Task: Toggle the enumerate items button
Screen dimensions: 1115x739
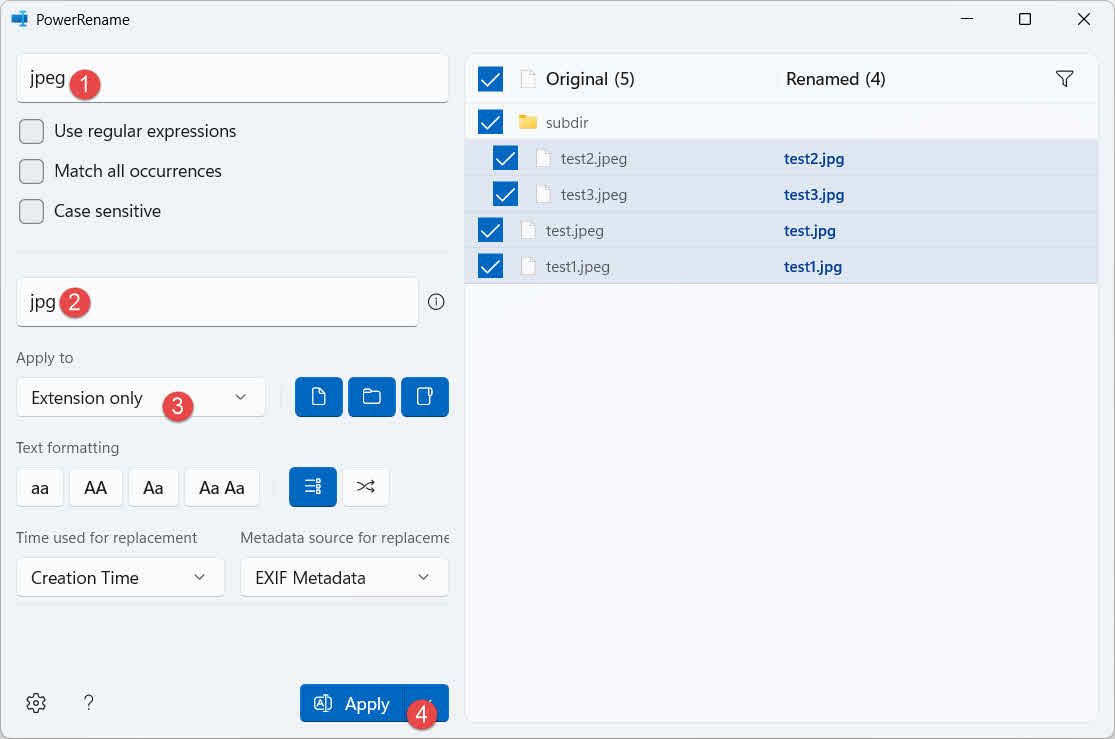Action: click(x=313, y=487)
